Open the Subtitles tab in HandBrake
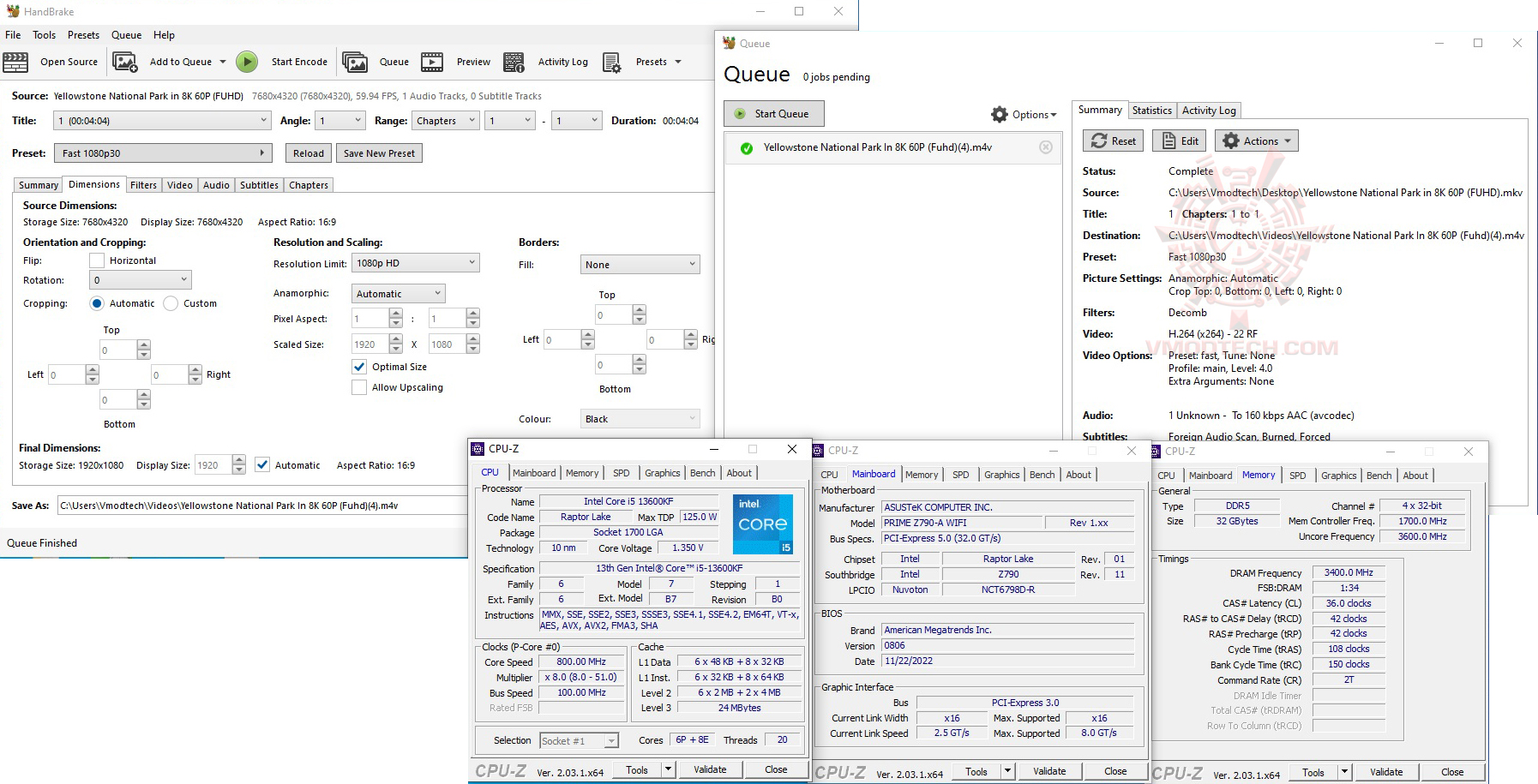Screen dimensions: 1538x784 point(259,185)
